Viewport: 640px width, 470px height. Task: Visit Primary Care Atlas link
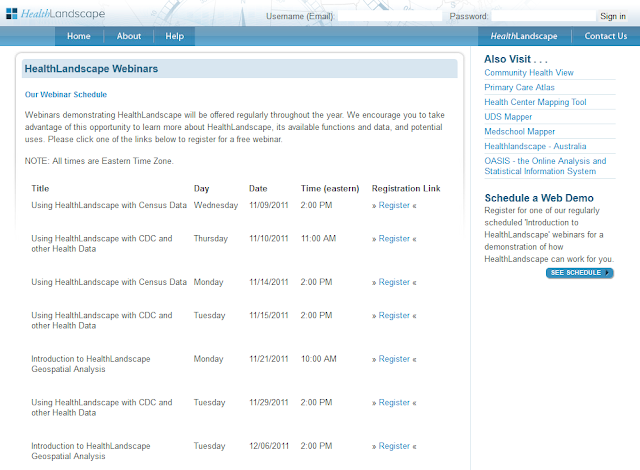tap(519, 87)
